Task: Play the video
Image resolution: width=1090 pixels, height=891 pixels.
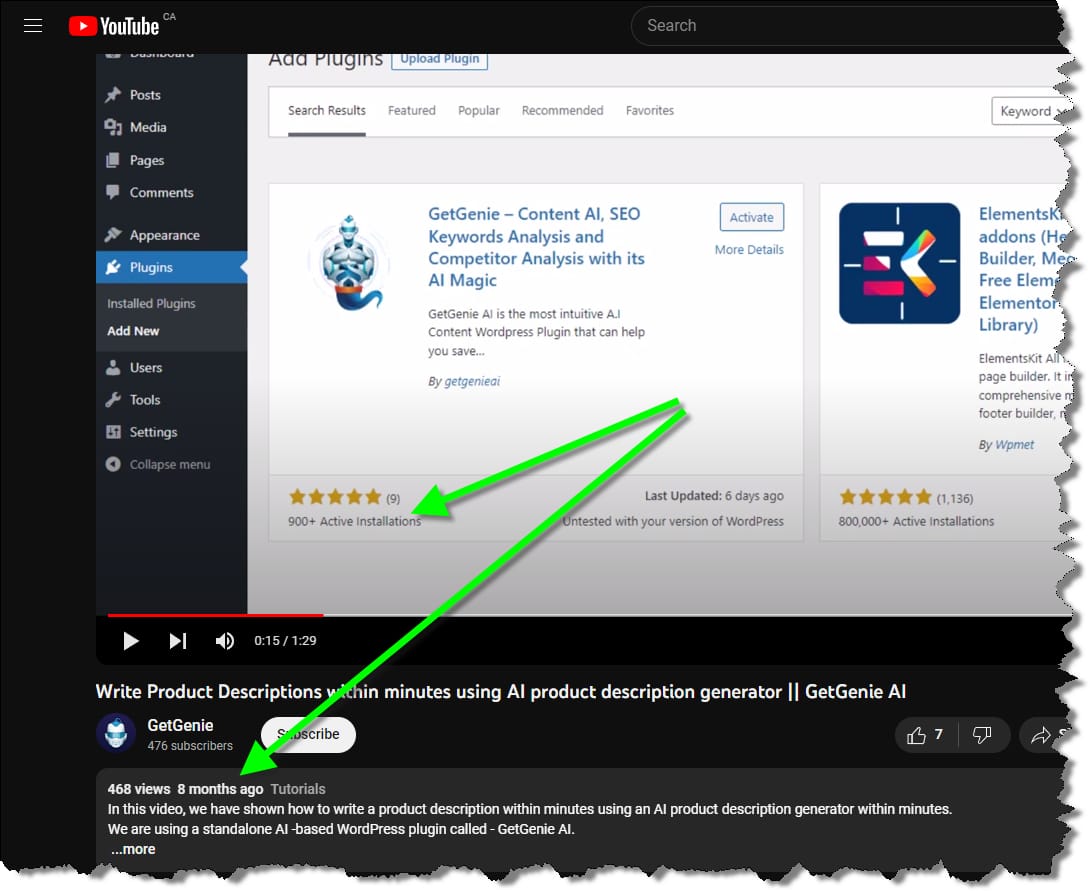Action: click(x=130, y=641)
